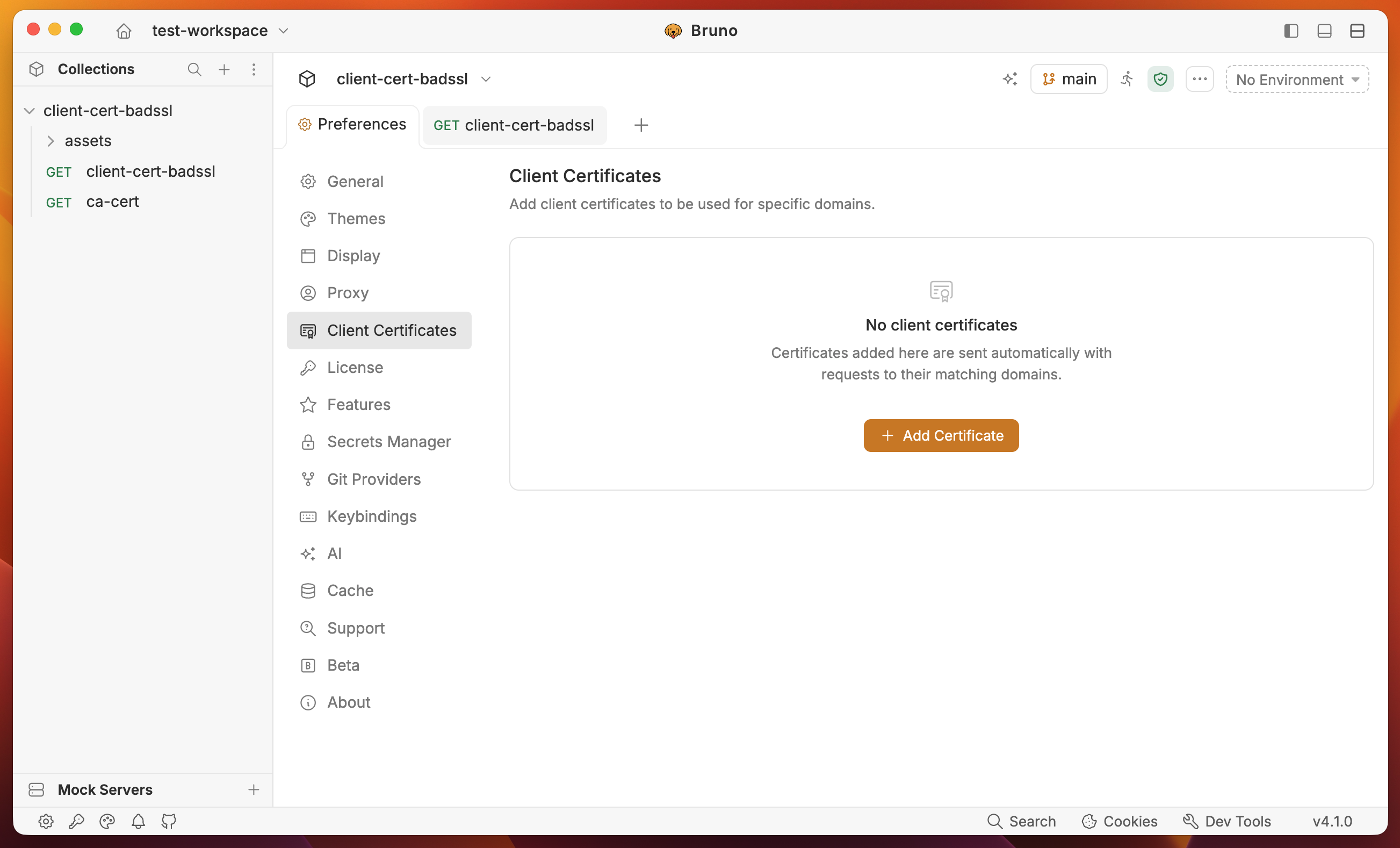1400x848 pixels.
Task: Open settings gear in status bar
Action: click(46, 821)
